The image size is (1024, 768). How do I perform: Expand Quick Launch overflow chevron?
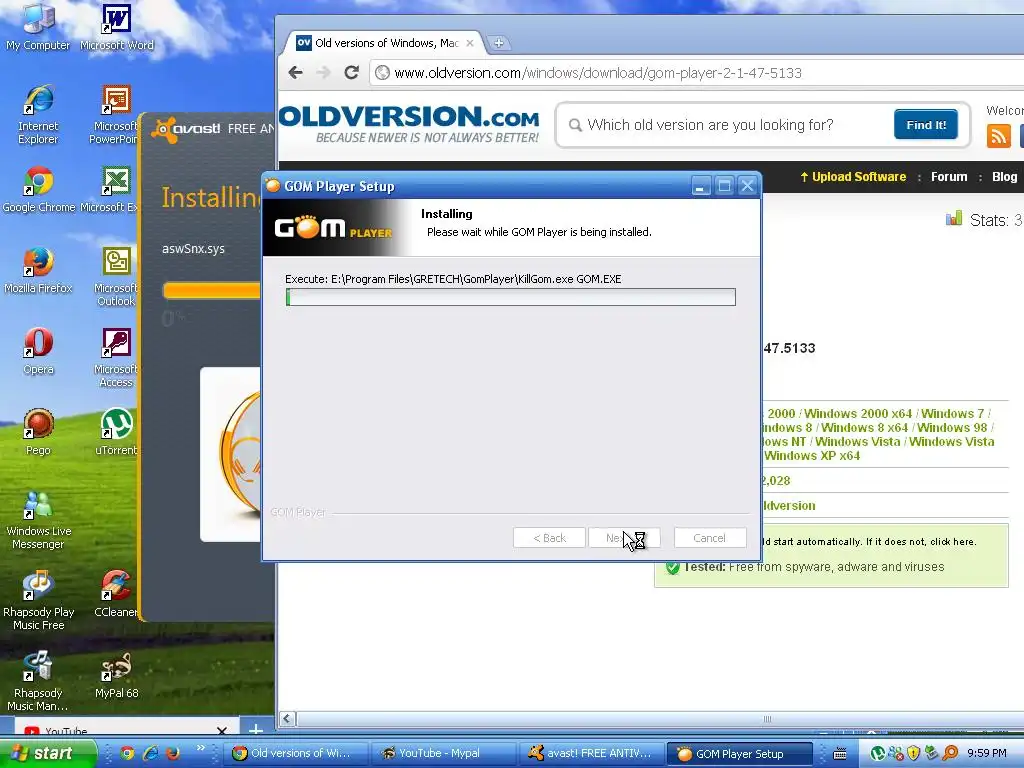(x=200, y=748)
